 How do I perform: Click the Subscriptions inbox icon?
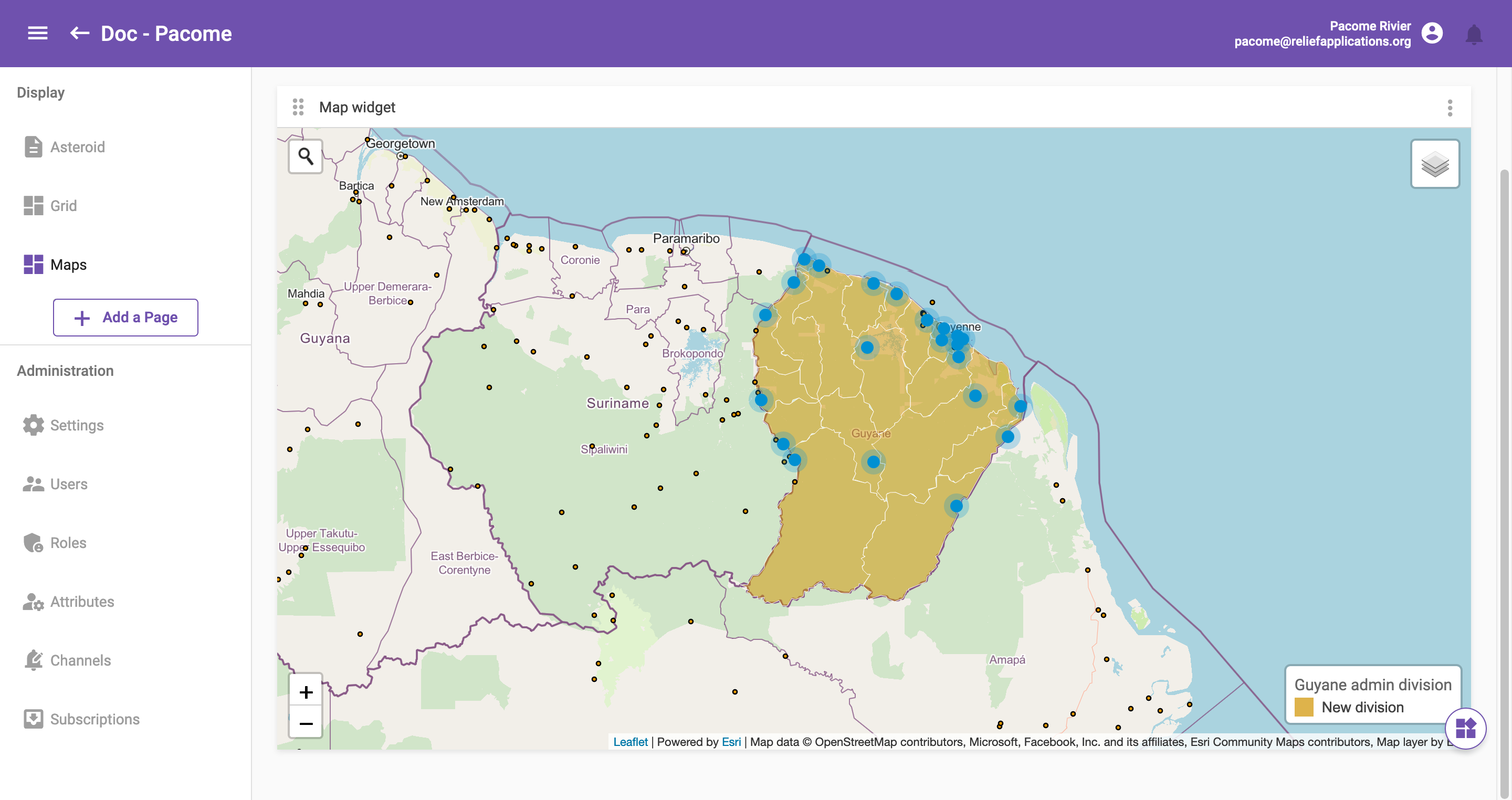33,719
